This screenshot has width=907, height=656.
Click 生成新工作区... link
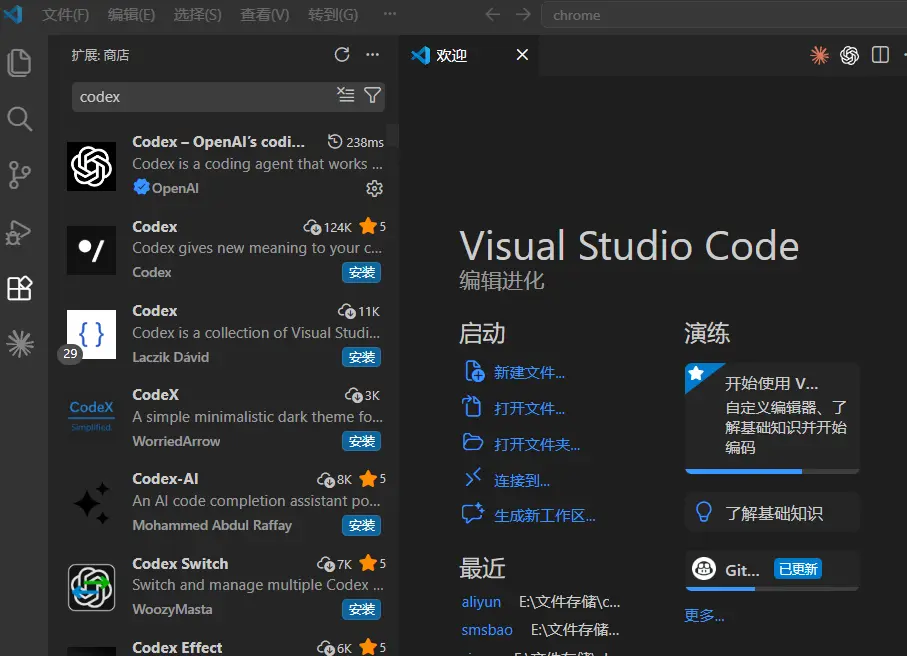(x=544, y=515)
